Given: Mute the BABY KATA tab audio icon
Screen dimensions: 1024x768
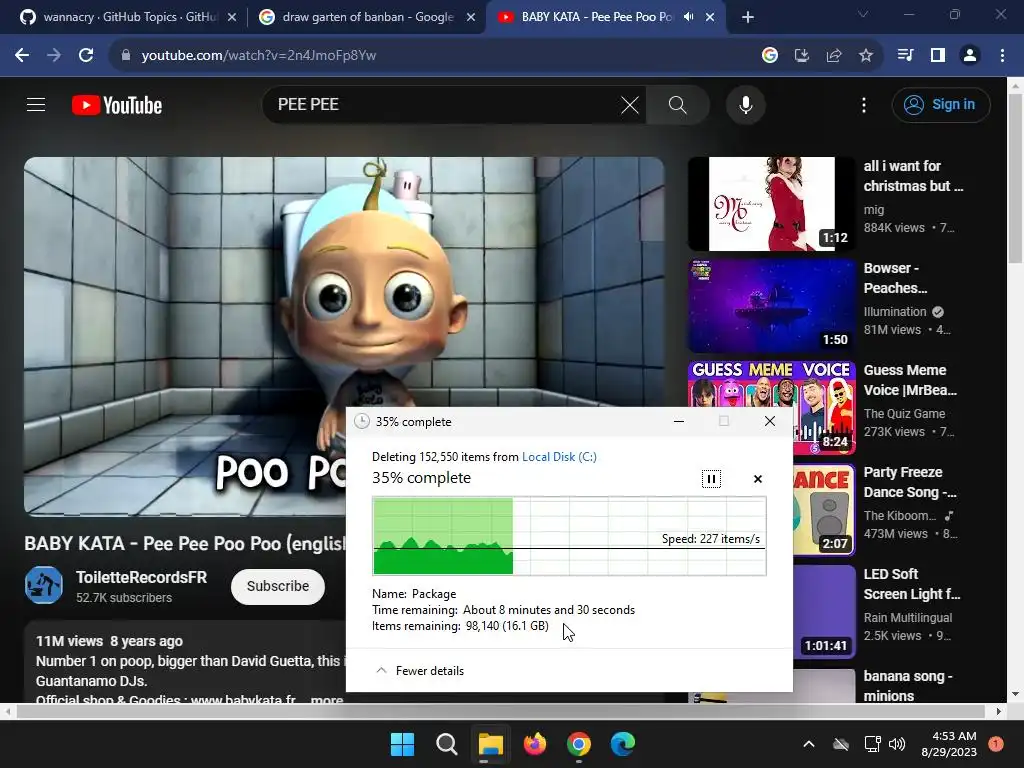Looking at the screenshot, I should (688, 17).
